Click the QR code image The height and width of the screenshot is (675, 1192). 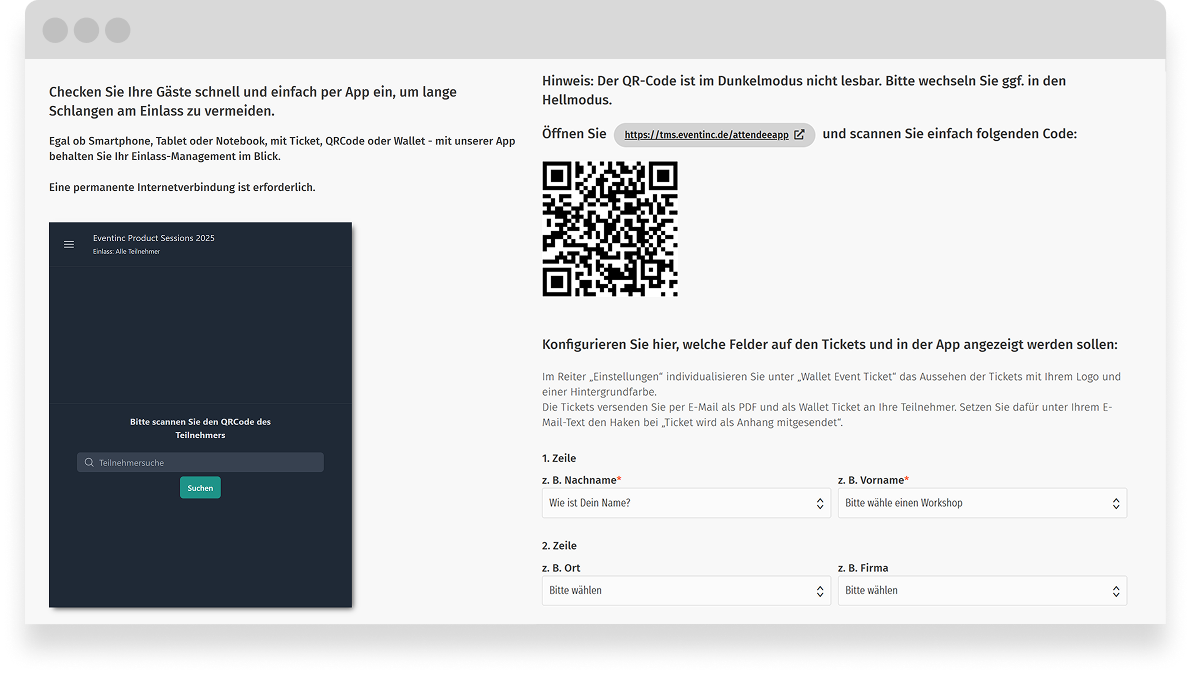click(610, 229)
